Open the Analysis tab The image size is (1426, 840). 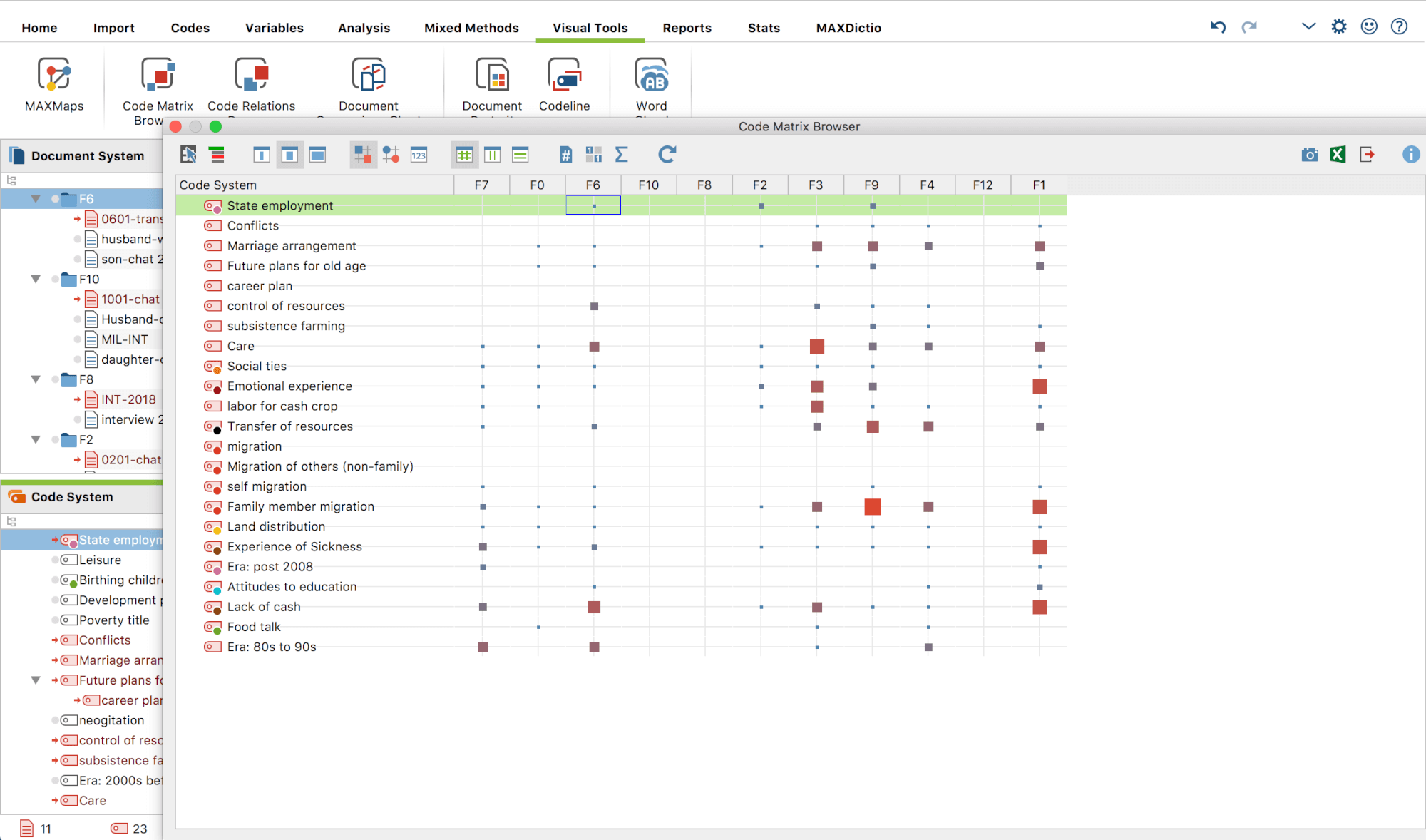(364, 28)
